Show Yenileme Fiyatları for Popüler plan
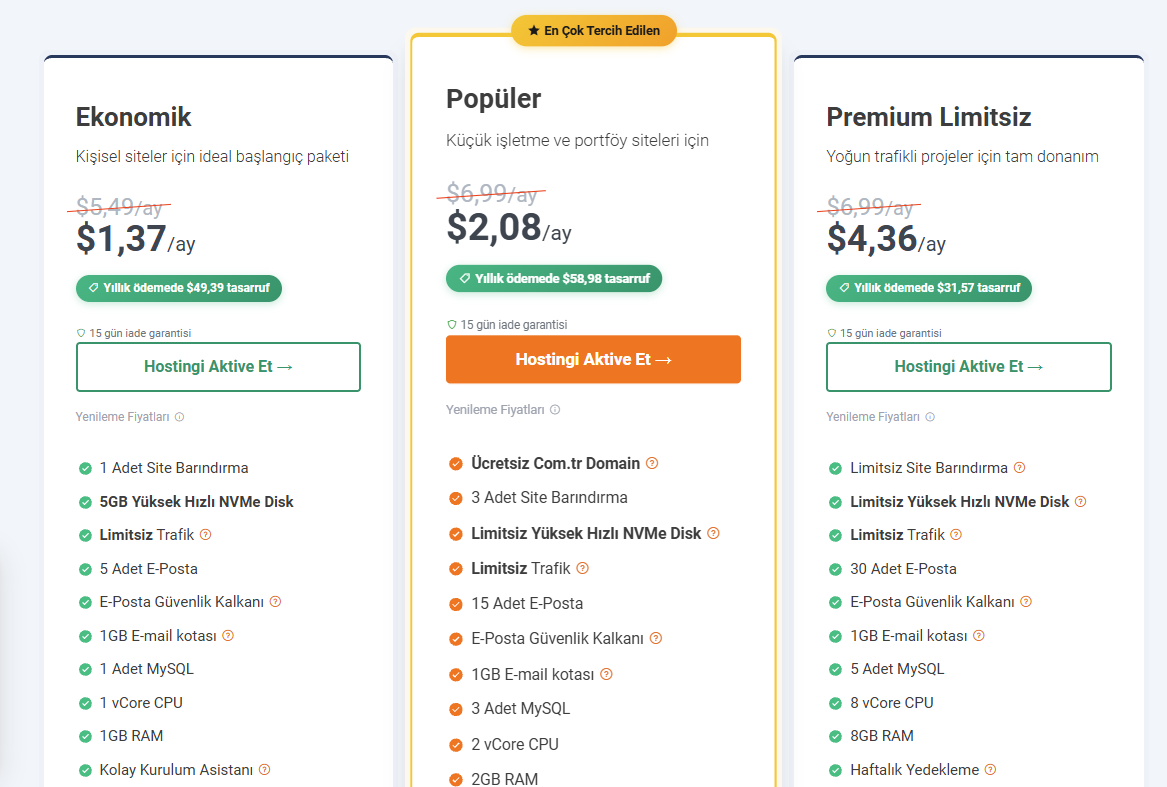This screenshot has height=787, width=1167. [x=502, y=410]
